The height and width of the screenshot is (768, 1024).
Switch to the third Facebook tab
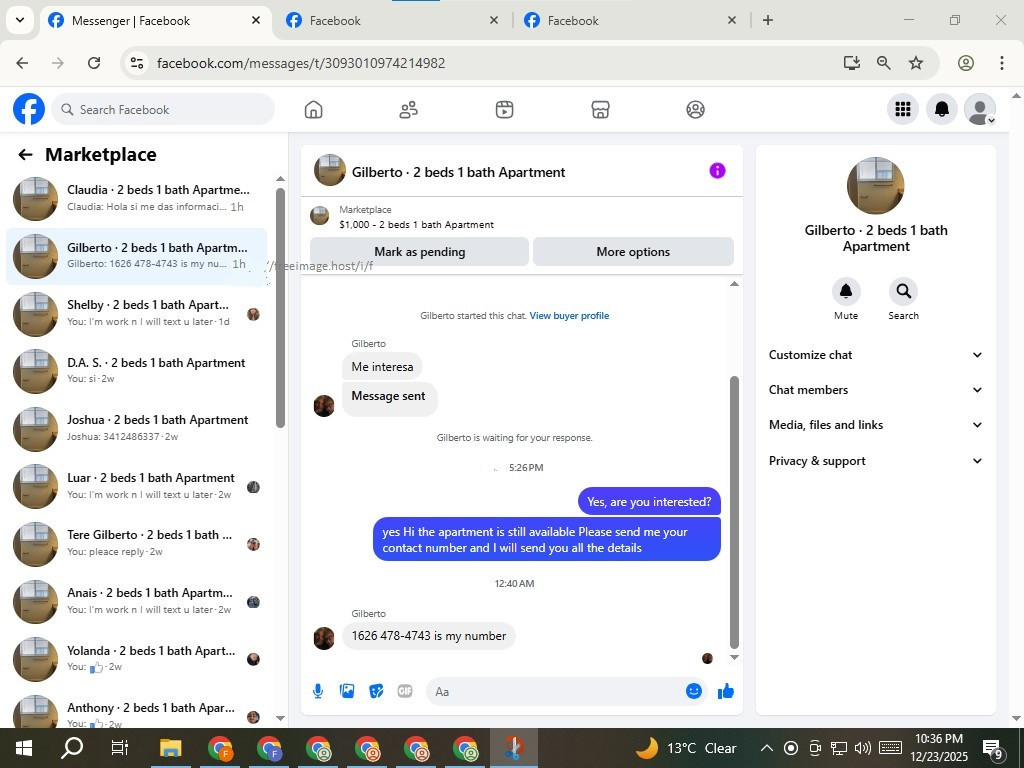coord(630,21)
